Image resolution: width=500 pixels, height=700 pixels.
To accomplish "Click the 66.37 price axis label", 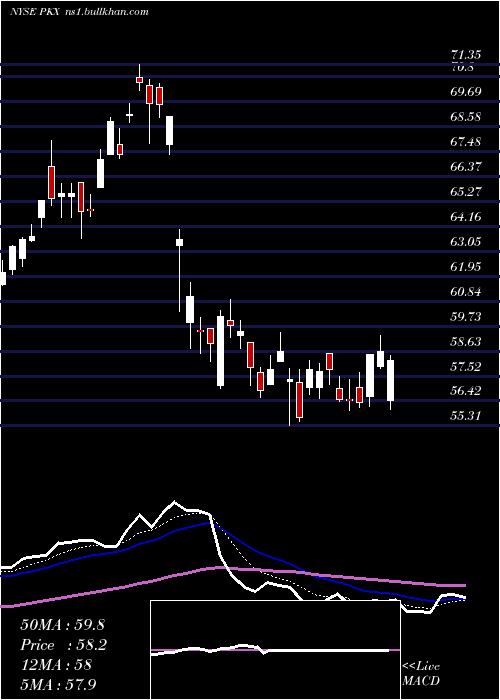I will pyautogui.click(x=466, y=167).
